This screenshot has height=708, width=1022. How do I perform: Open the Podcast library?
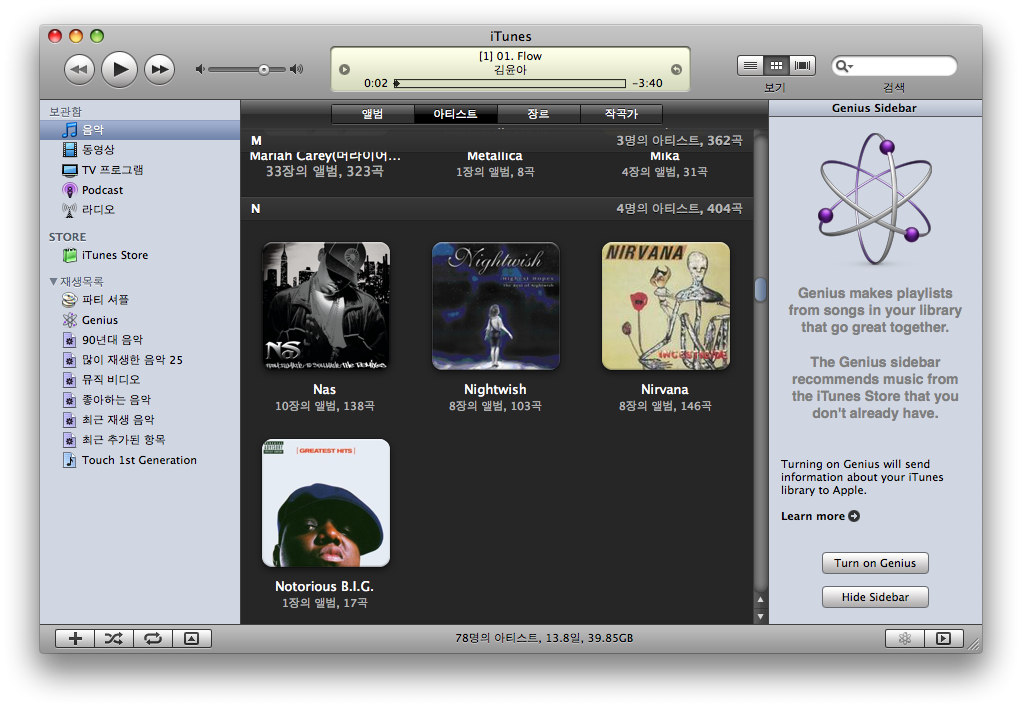pos(140,190)
